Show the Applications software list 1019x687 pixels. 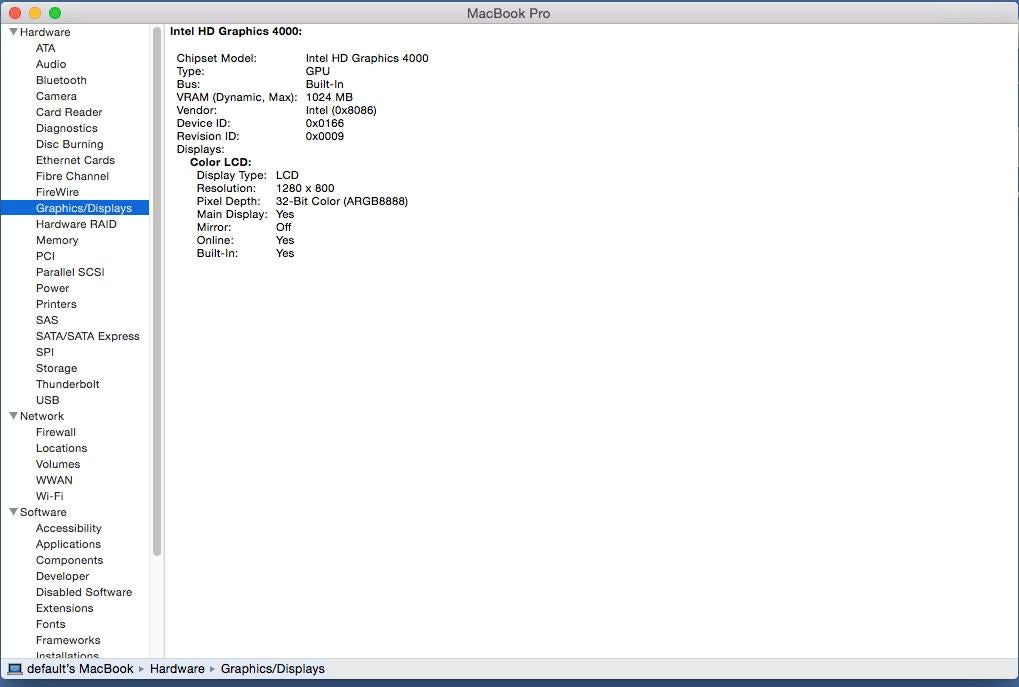pyautogui.click(x=68, y=544)
